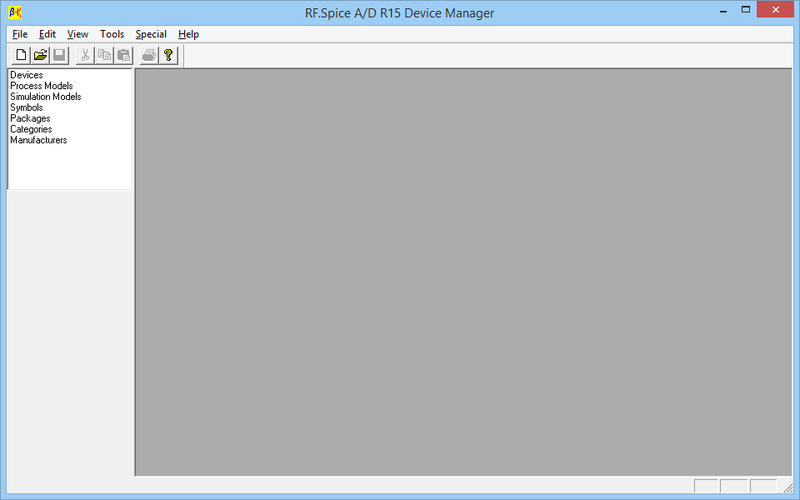Click the Copy toolbar icon
Image resolution: width=800 pixels, height=500 pixels.
(105, 55)
